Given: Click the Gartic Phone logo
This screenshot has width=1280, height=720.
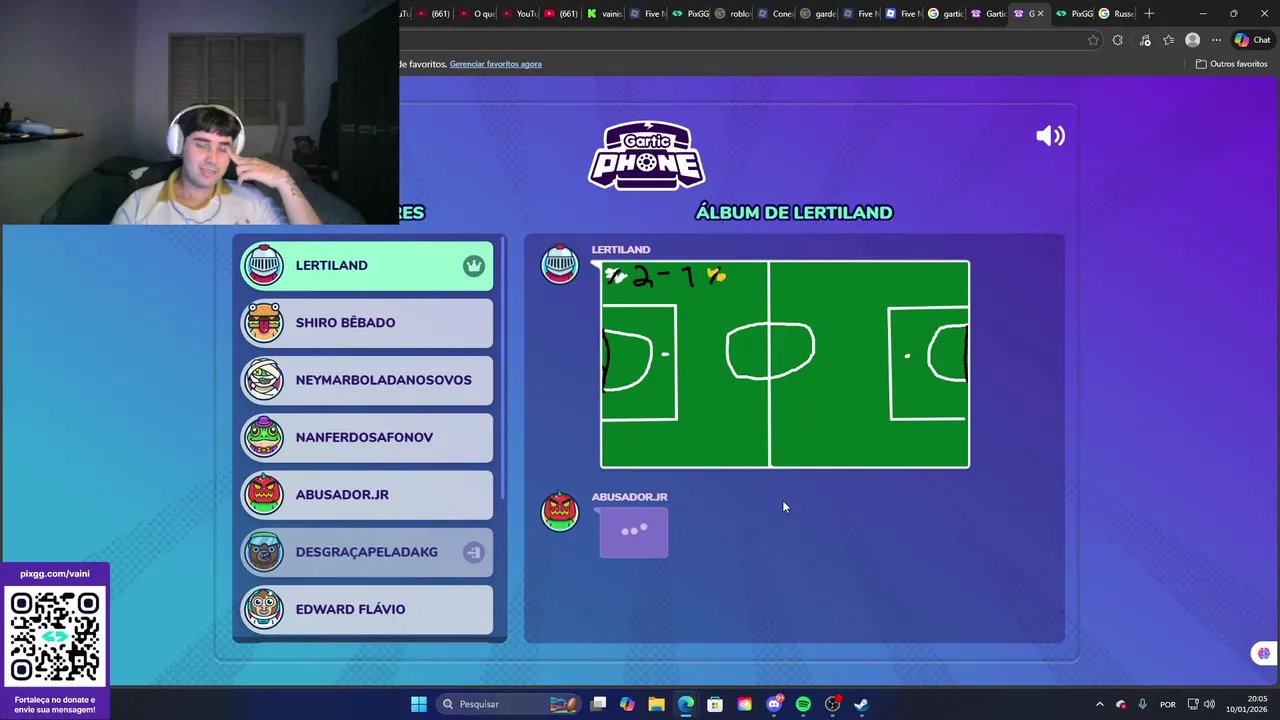Looking at the screenshot, I should tap(646, 155).
